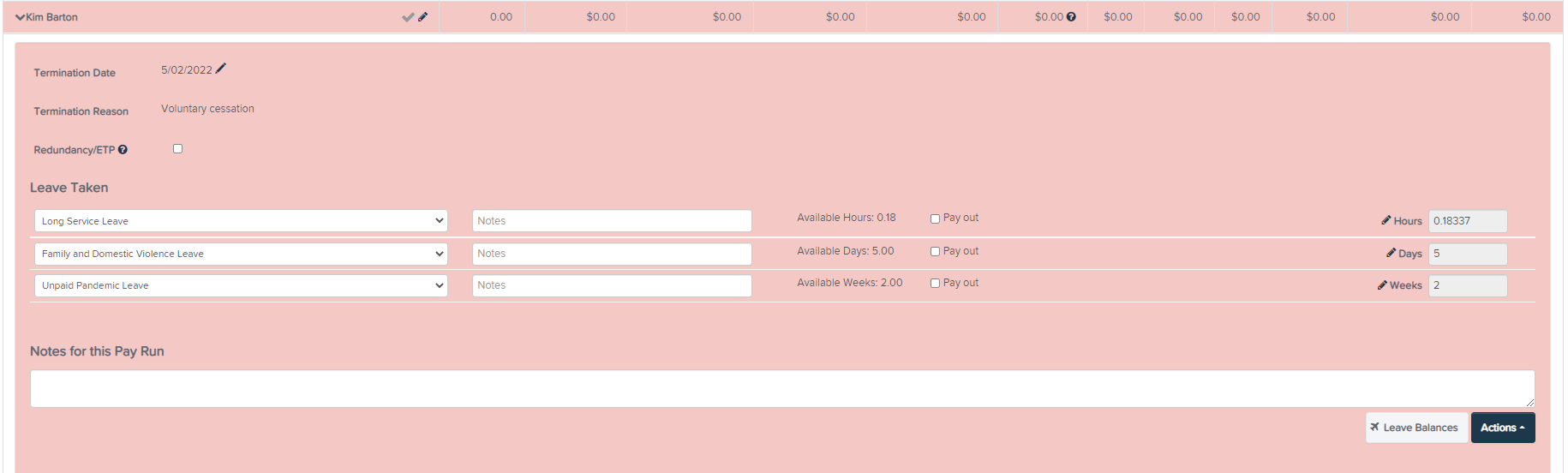
Task: Click the Available Days: 5.00 text
Action: point(846,251)
